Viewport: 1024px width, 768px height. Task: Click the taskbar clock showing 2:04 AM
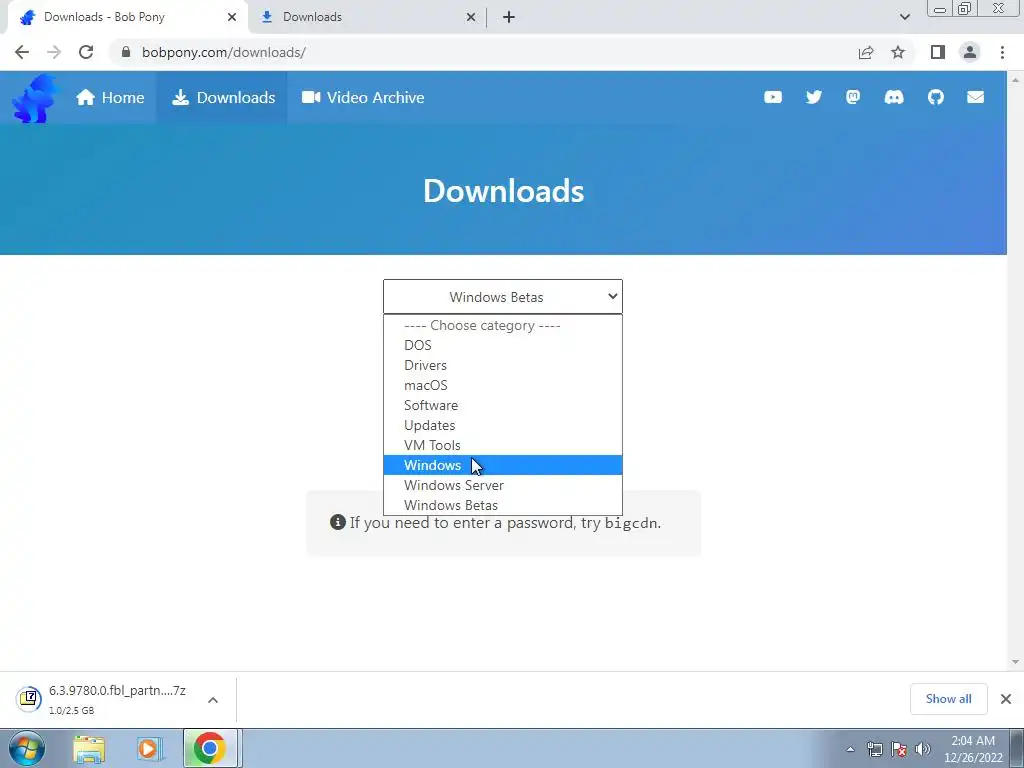pyautogui.click(x=972, y=749)
